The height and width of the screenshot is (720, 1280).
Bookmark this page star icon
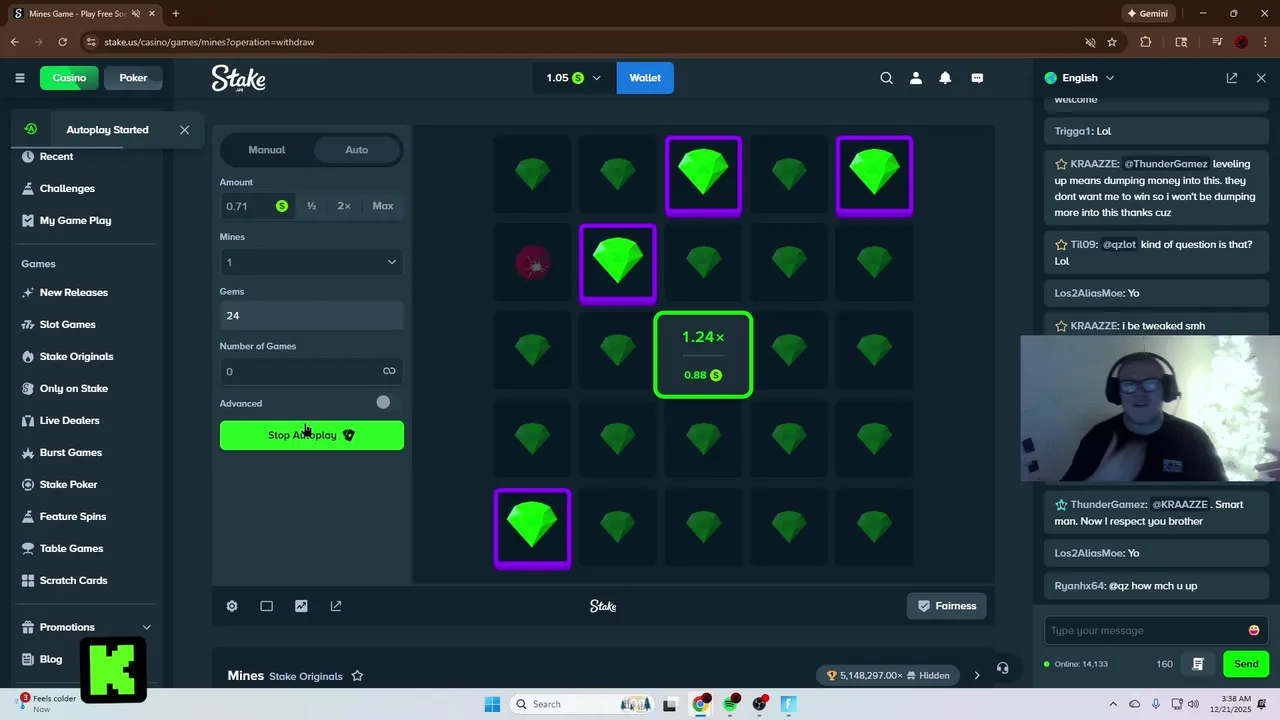click(1112, 42)
